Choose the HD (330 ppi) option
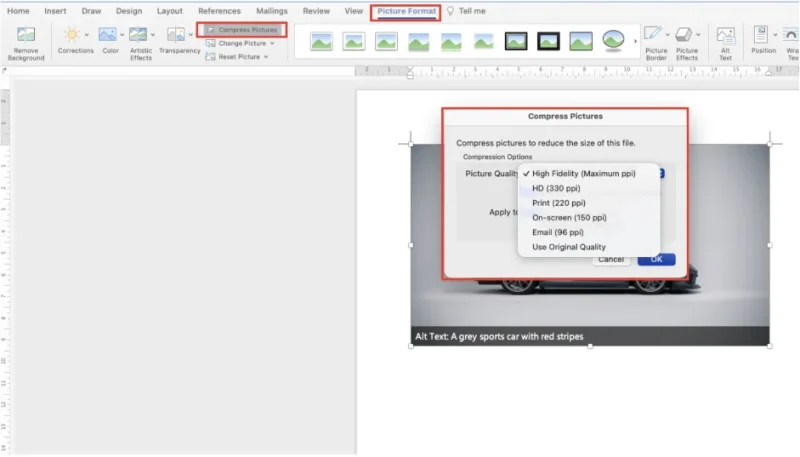Viewport: 800px width, 457px height. pyautogui.click(x=556, y=188)
